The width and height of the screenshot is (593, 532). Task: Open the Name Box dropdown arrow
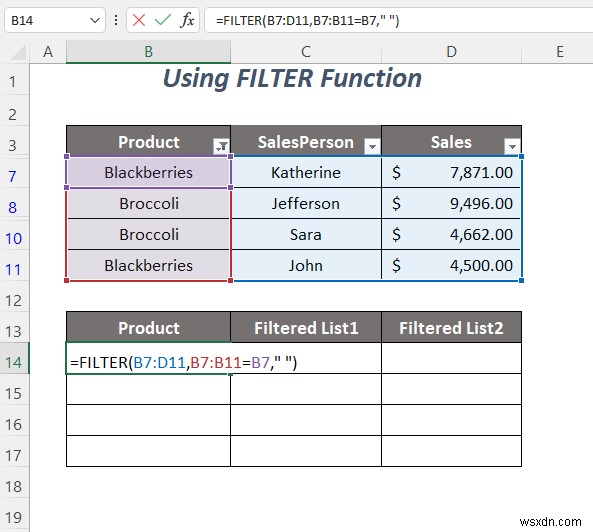(95, 20)
